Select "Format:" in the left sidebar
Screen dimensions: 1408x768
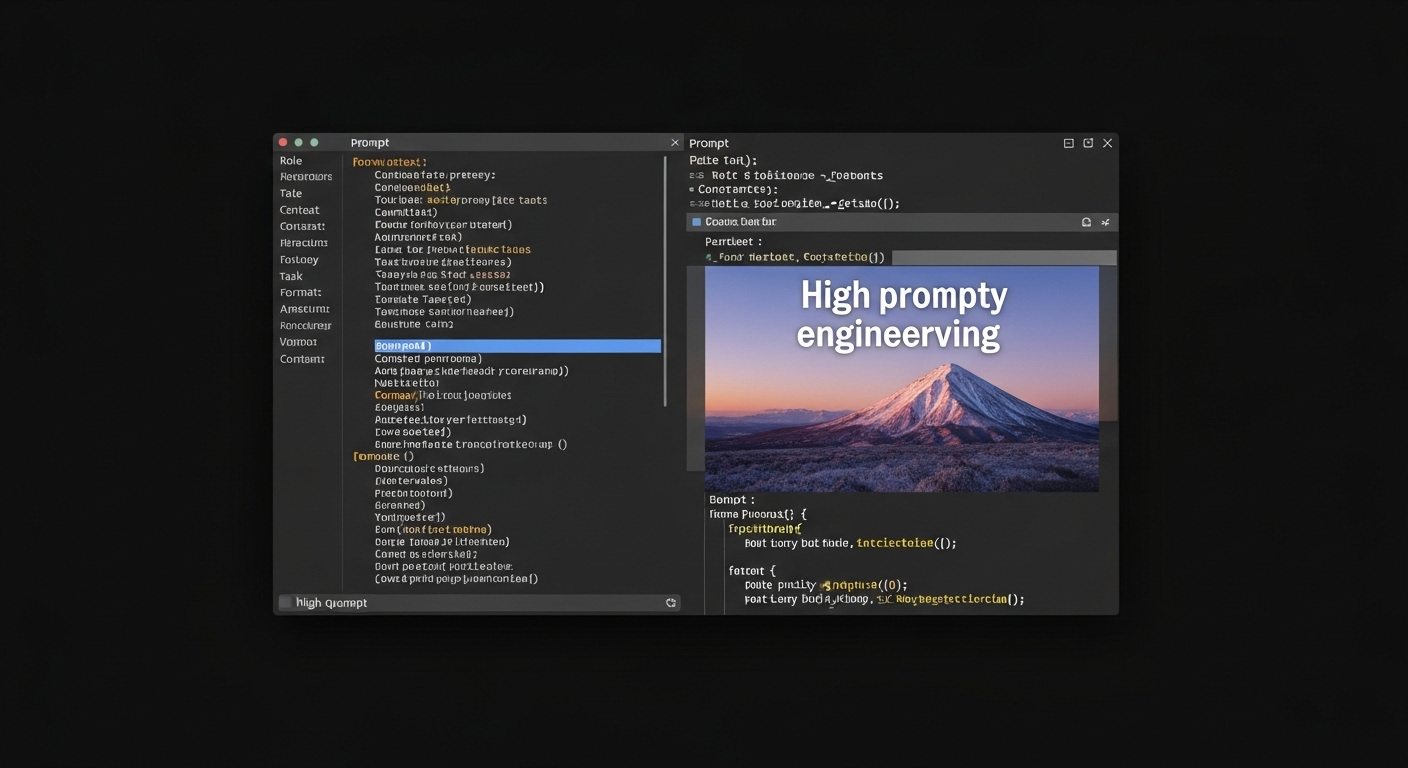click(x=301, y=292)
